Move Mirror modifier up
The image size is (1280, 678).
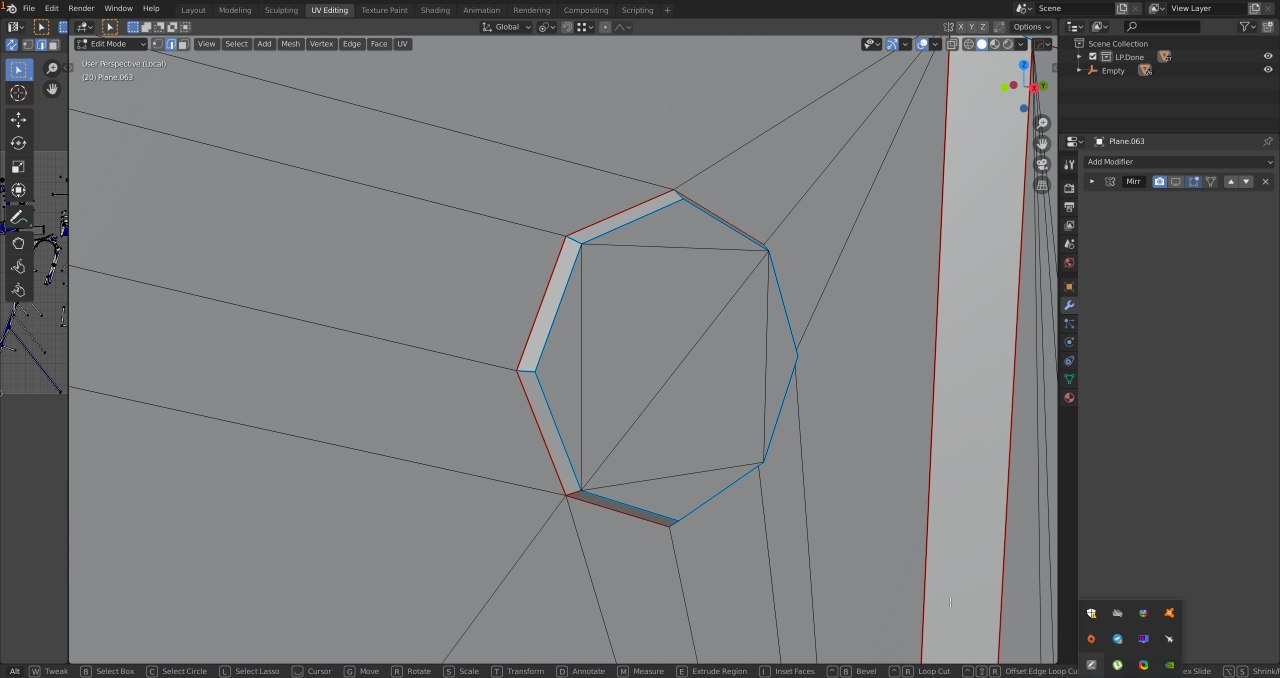pos(1231,182)
